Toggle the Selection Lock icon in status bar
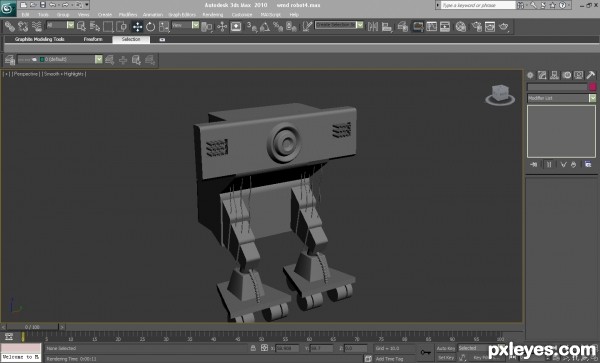This screenshot has width=600, height=363. [253, 348]
